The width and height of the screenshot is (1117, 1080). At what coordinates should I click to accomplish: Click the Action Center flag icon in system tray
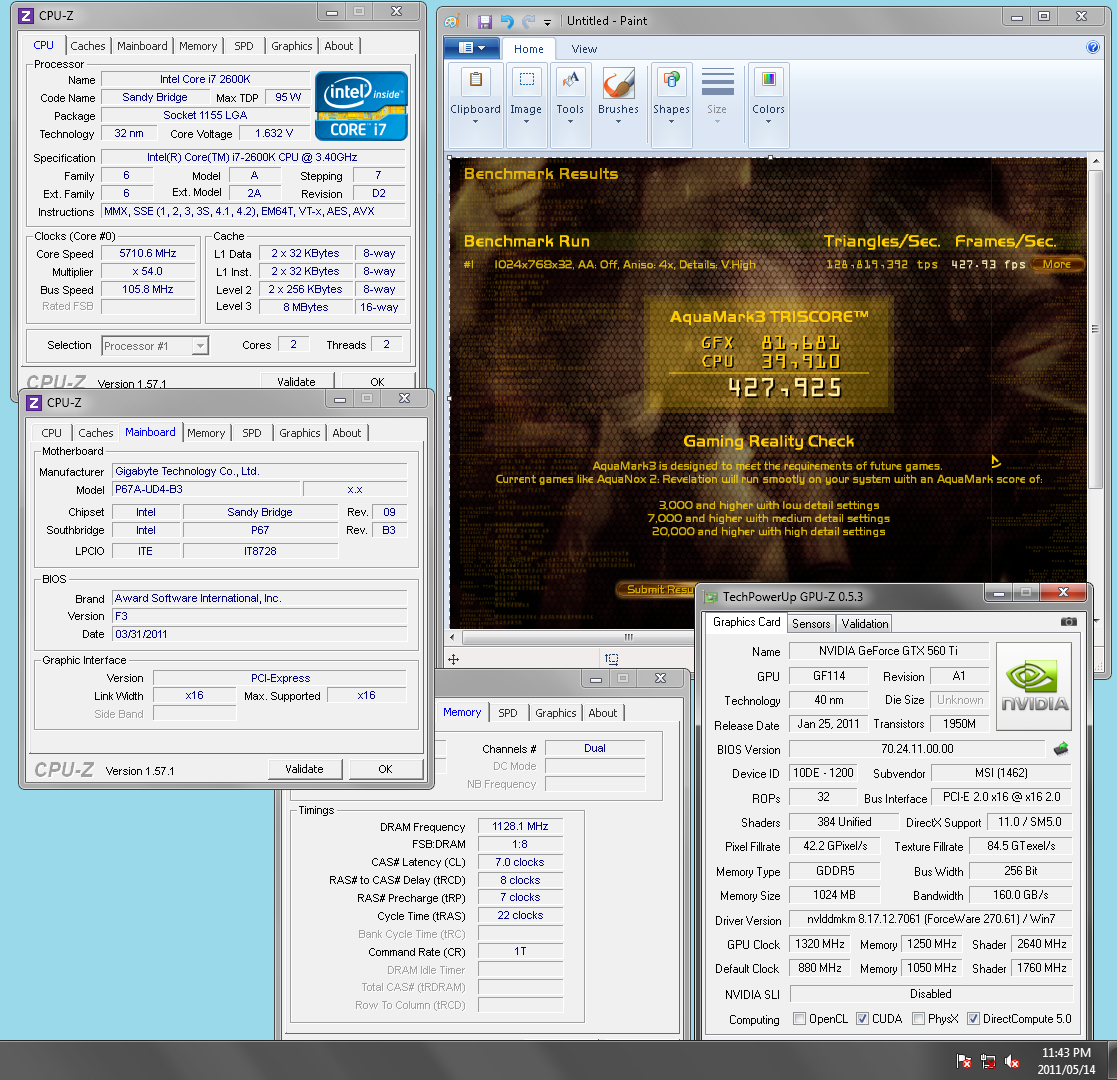point(964,1061)
